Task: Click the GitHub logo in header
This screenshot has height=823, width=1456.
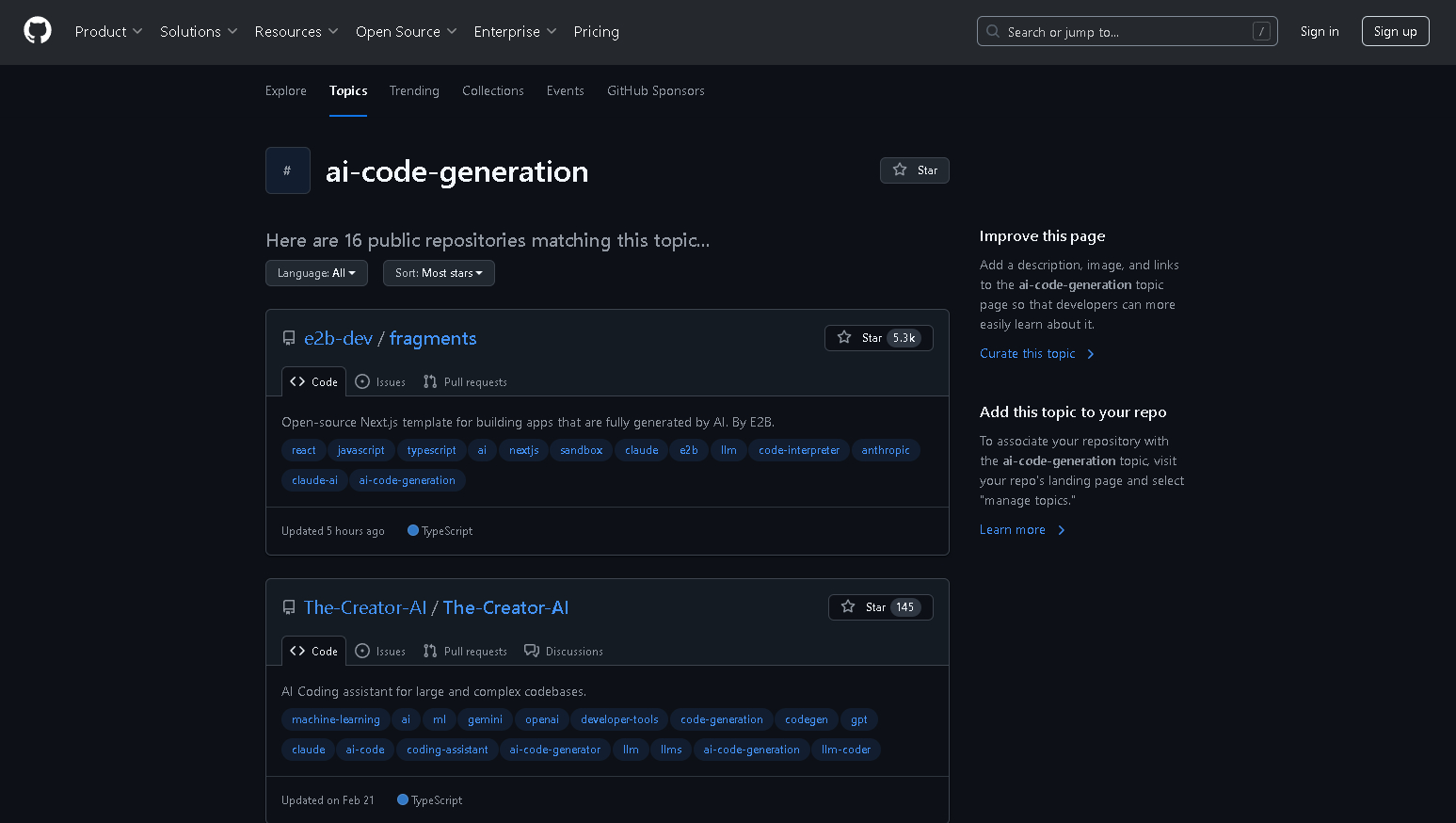Action: (x=38, y=31)
